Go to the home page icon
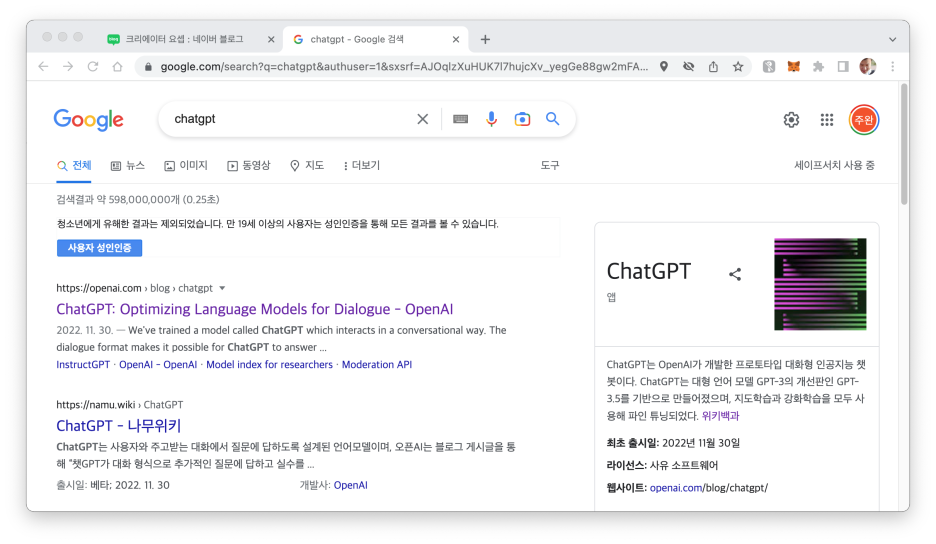 click(x=118, y=67)
